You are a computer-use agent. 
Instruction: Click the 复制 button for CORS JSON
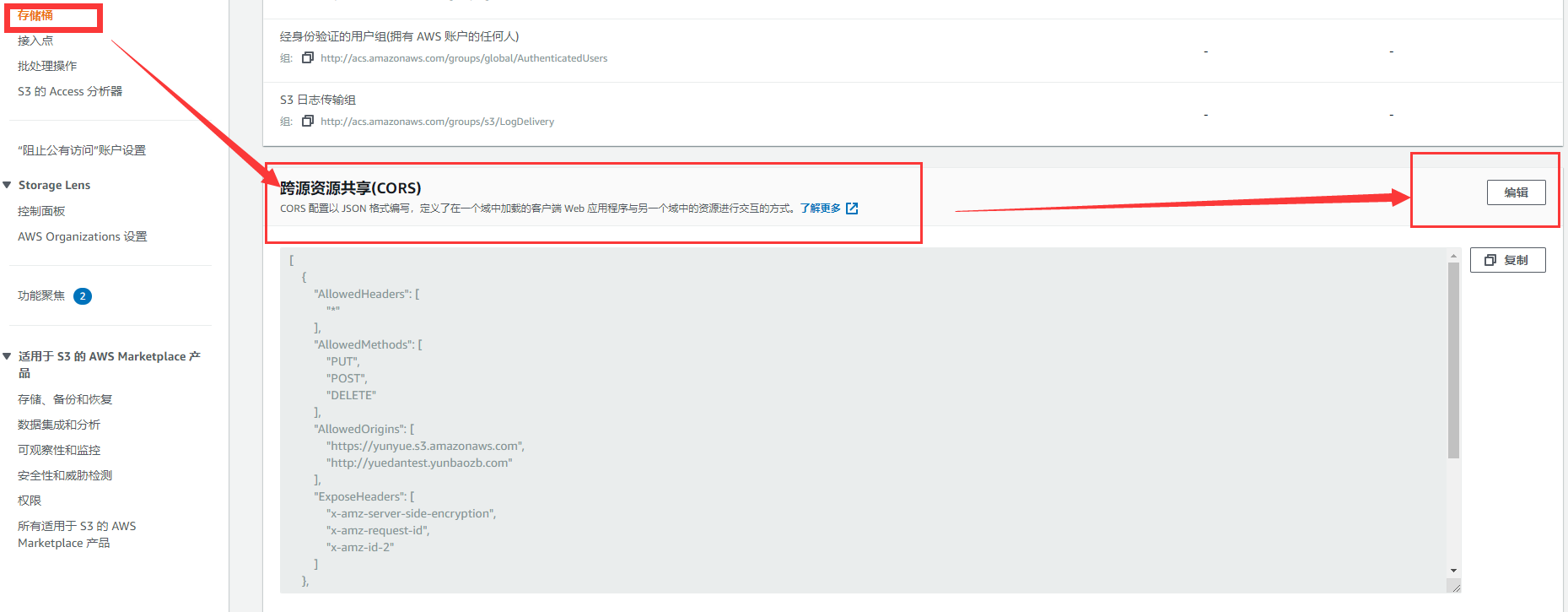click(1507, 260)
